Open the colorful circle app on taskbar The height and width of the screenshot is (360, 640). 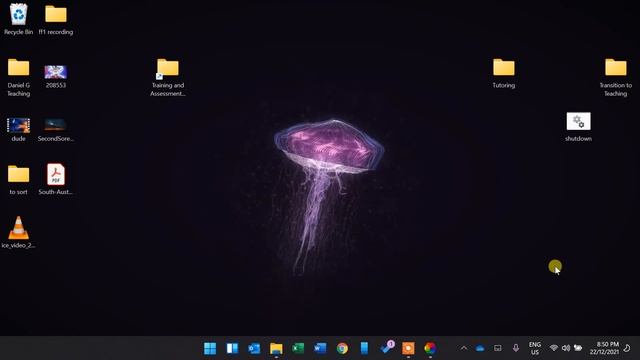pyautogui.click(x=430, y=348)
